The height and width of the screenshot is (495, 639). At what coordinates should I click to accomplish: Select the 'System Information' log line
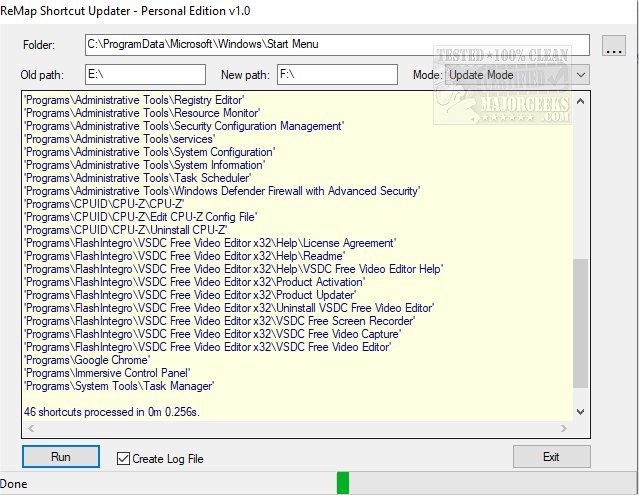pyautogui.click(x=145, y=165)
